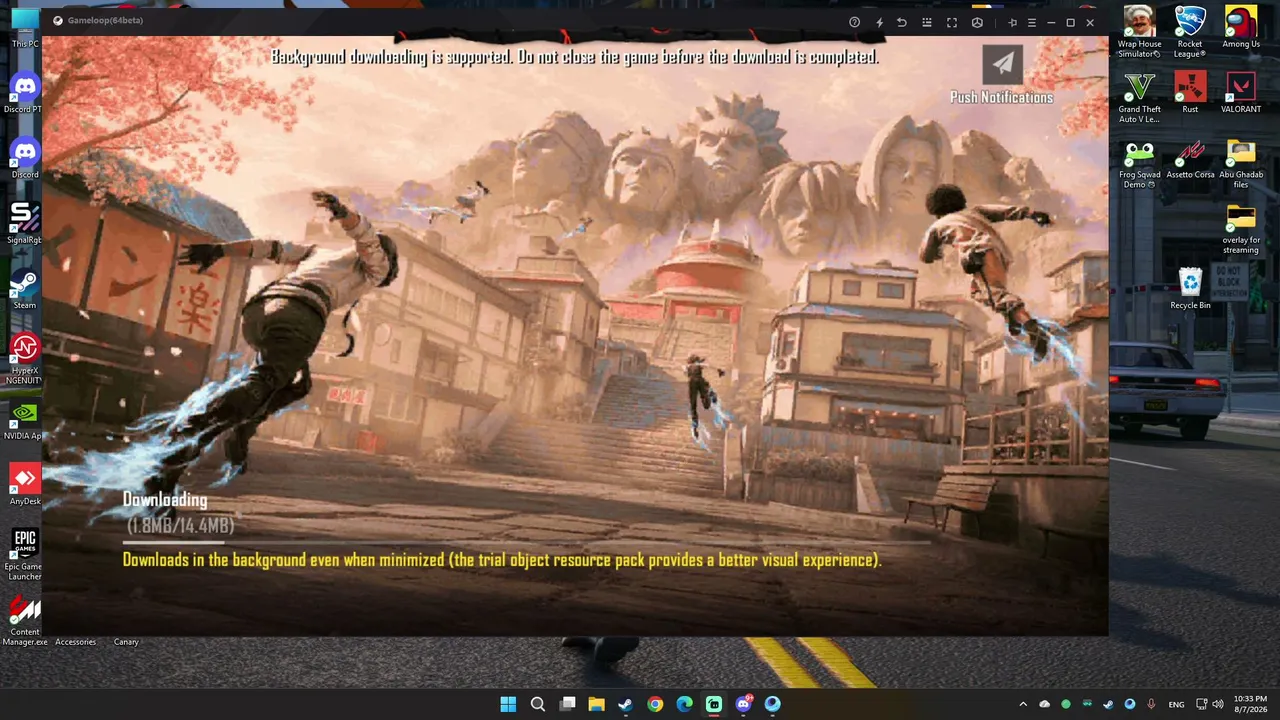Open the clock showing 10:33 PM

[x=1250, y=704]
